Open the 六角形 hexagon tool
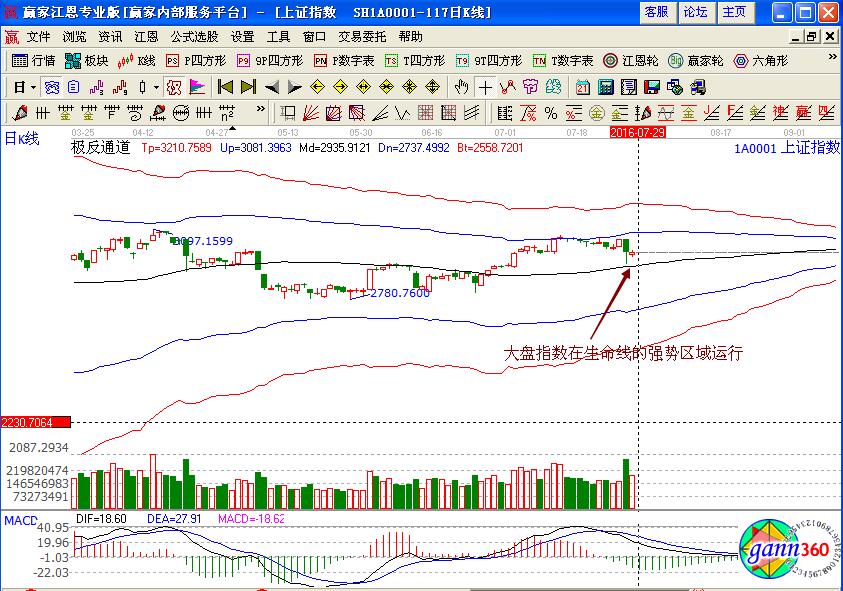 pyautogui.click(x=760, y=61)
